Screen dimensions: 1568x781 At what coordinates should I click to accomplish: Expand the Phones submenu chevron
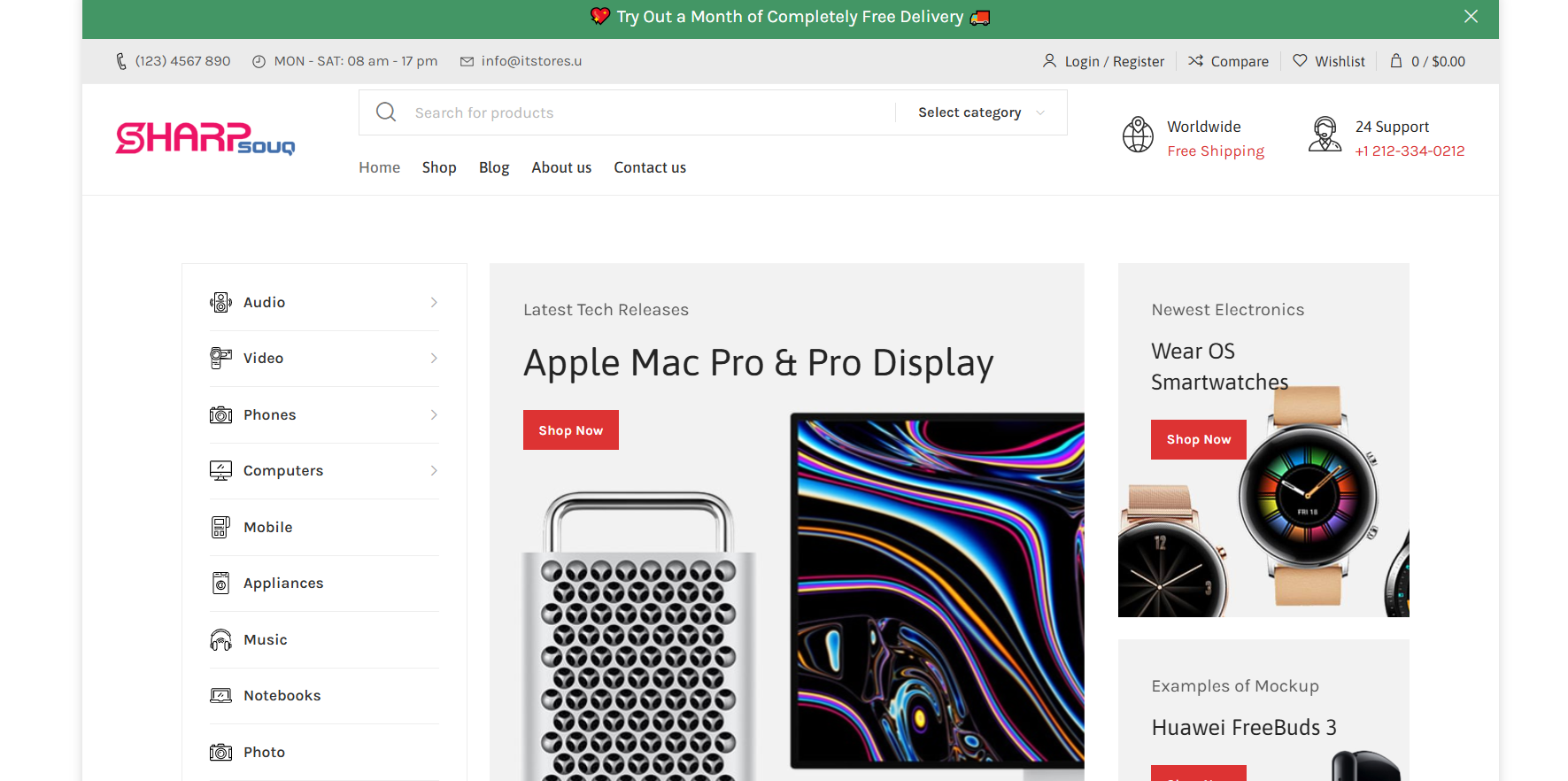[x=434, y=415]
